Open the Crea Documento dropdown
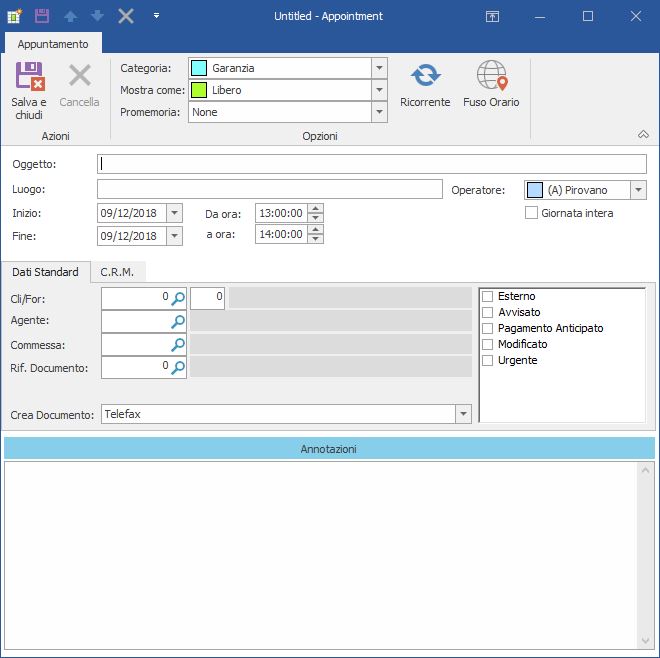This screenshot has height=658, width=660. [463, 414]
